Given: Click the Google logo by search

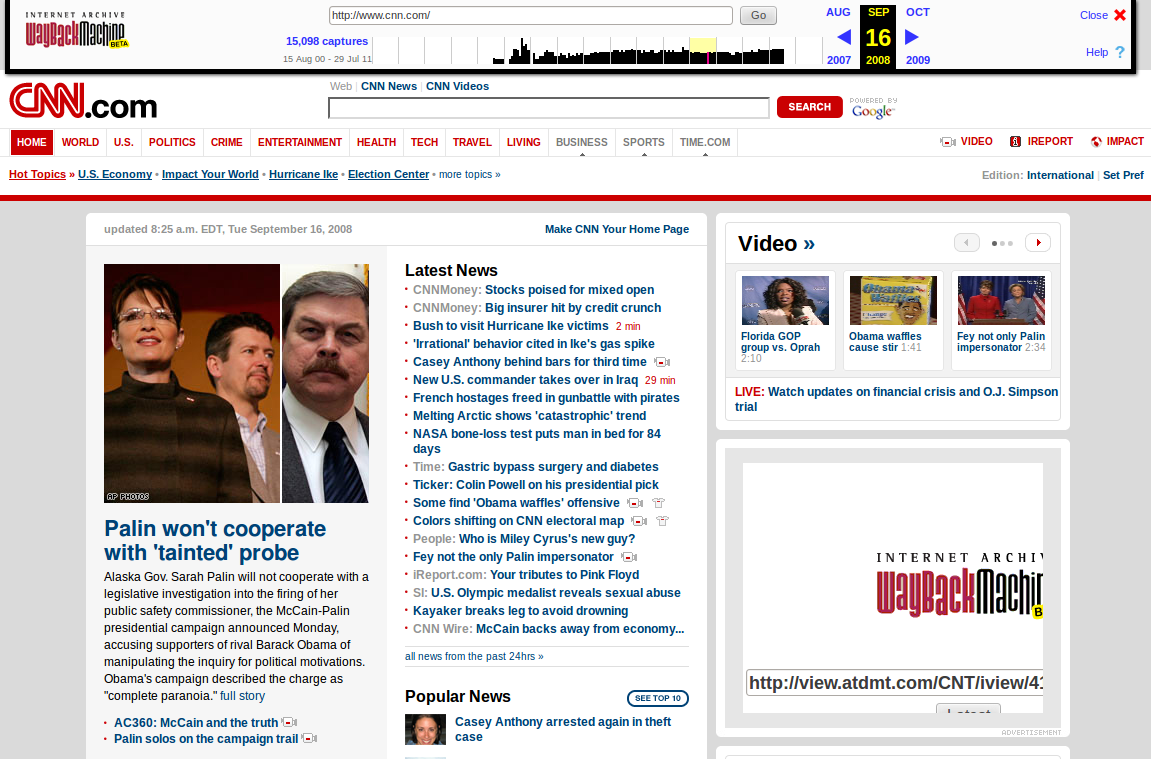Looking at the screenshot, I should 873,111.
